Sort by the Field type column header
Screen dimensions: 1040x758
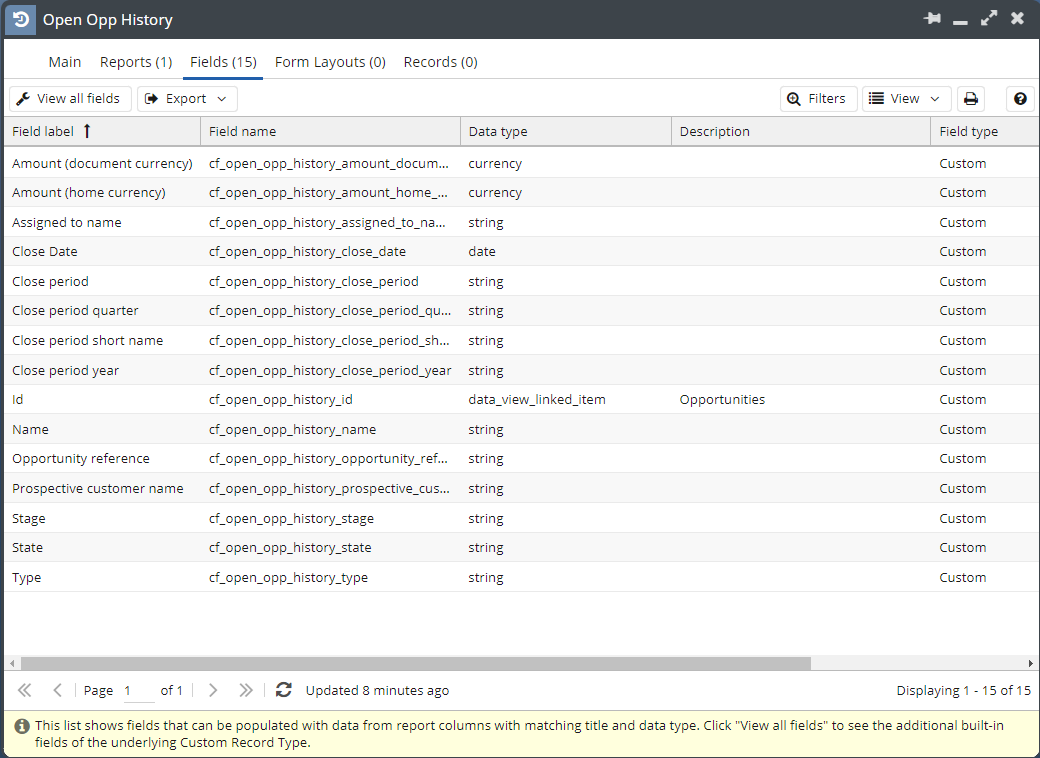click(x=985, y=131)
